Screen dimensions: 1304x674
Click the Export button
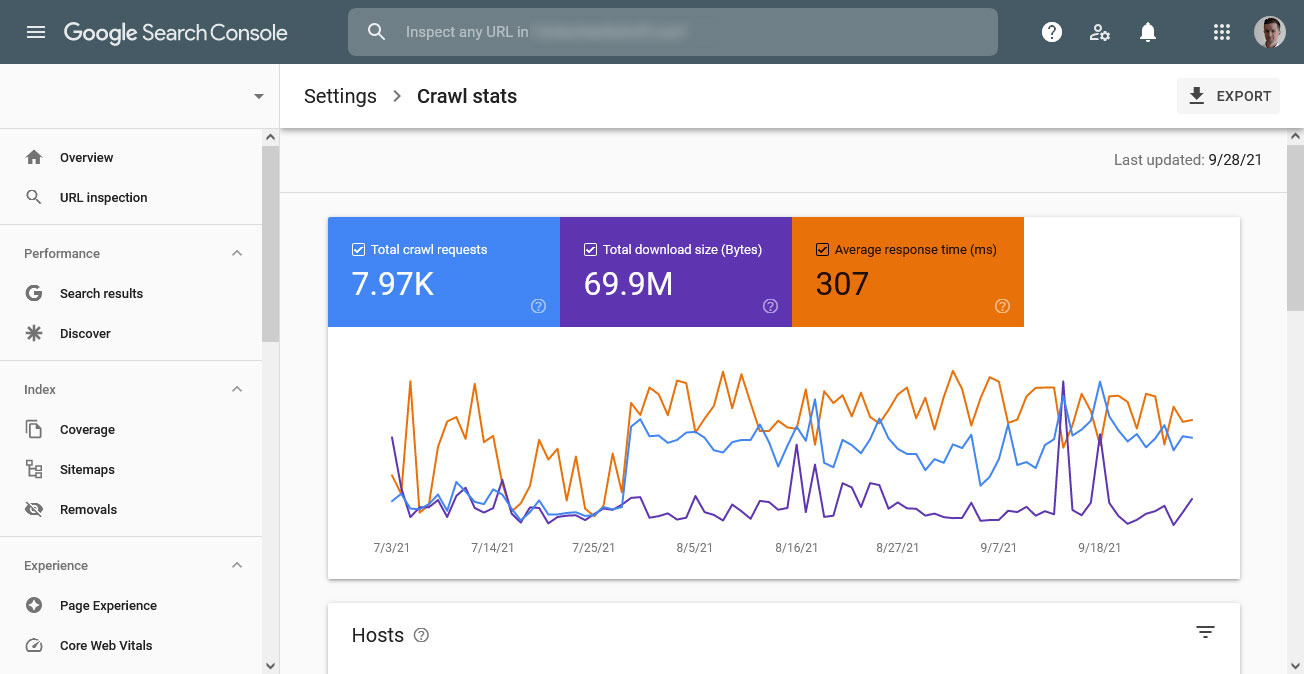(x=1228, y=96)
